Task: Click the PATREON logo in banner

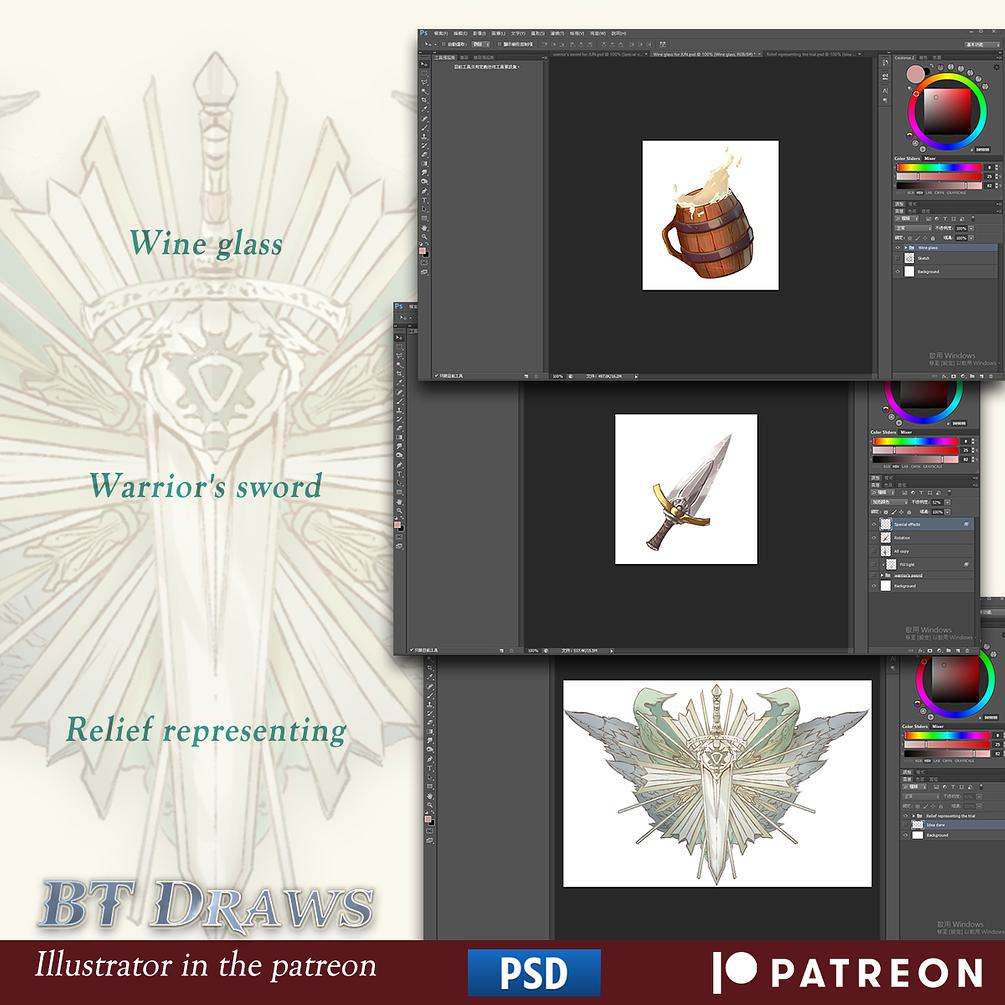Action: coord(847,972)
